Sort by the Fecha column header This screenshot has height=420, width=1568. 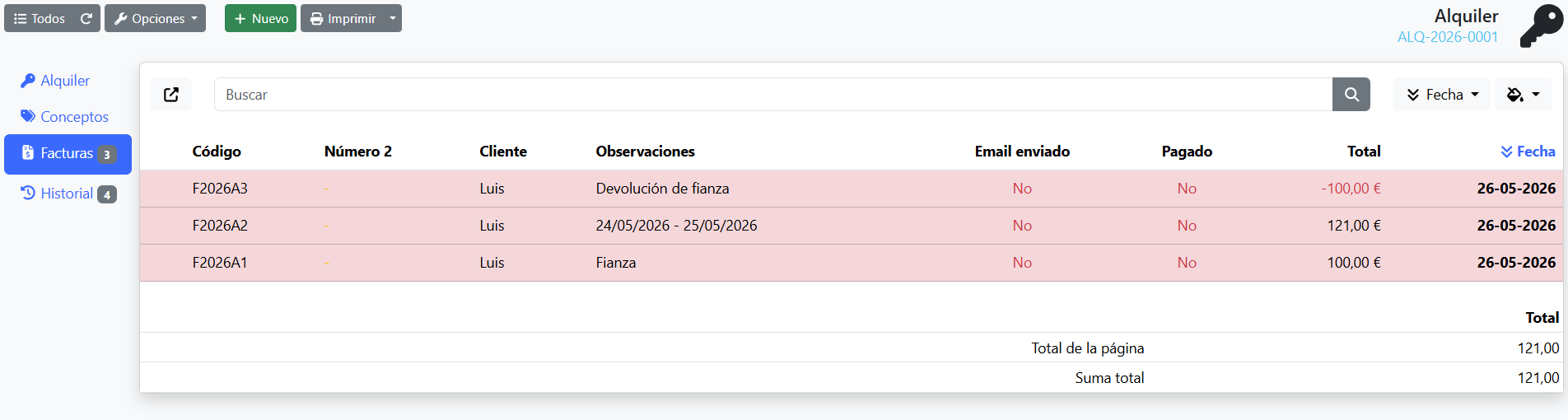coord(1528,152)
